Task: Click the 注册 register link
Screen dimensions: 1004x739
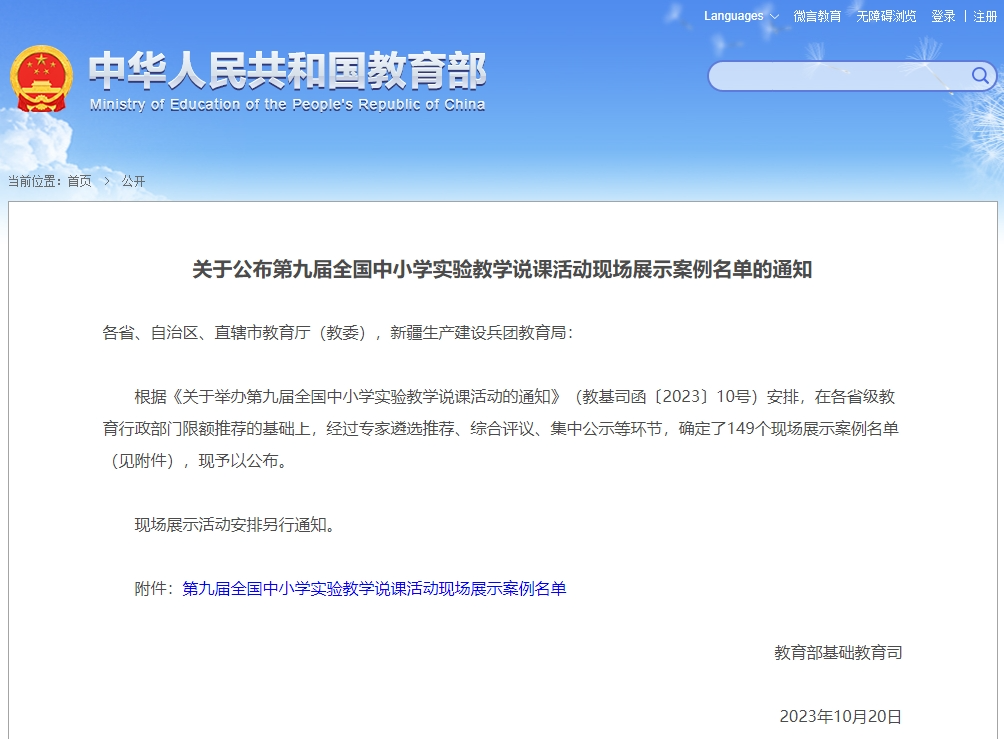Action: pos(985,16)
